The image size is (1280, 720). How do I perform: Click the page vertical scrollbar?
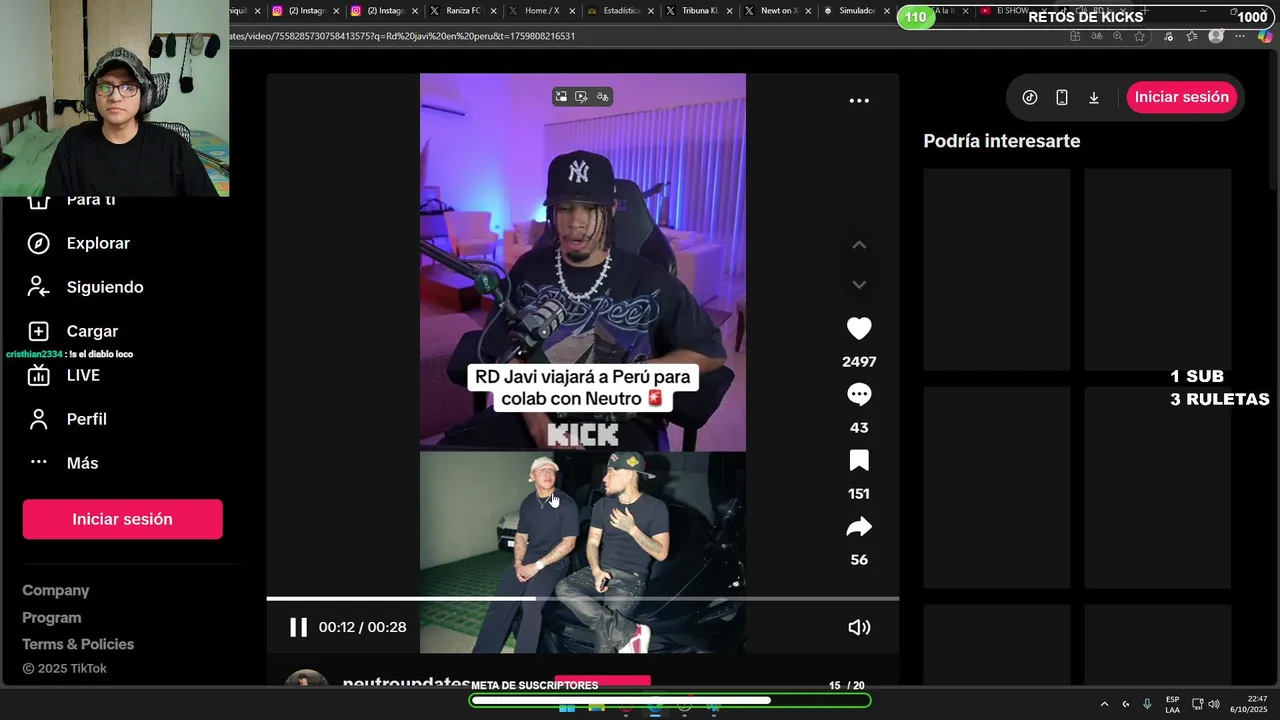coord(1273,120)
